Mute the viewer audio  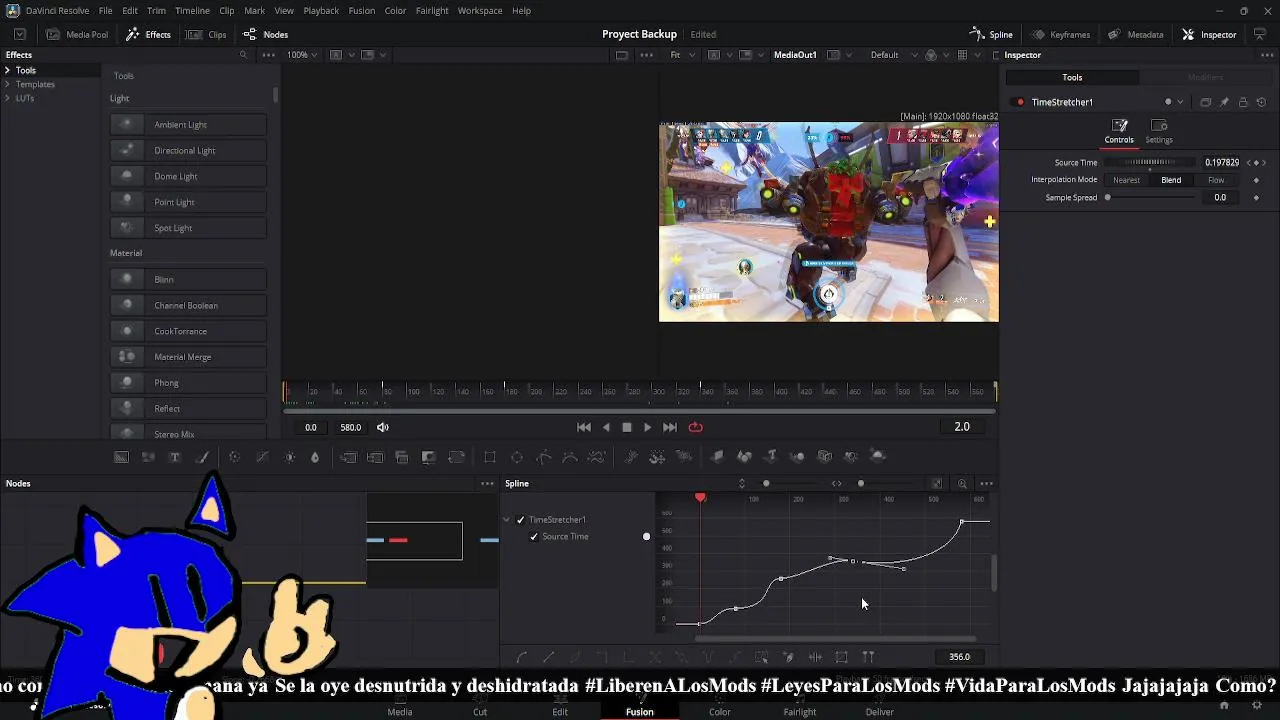click(383, 427)
